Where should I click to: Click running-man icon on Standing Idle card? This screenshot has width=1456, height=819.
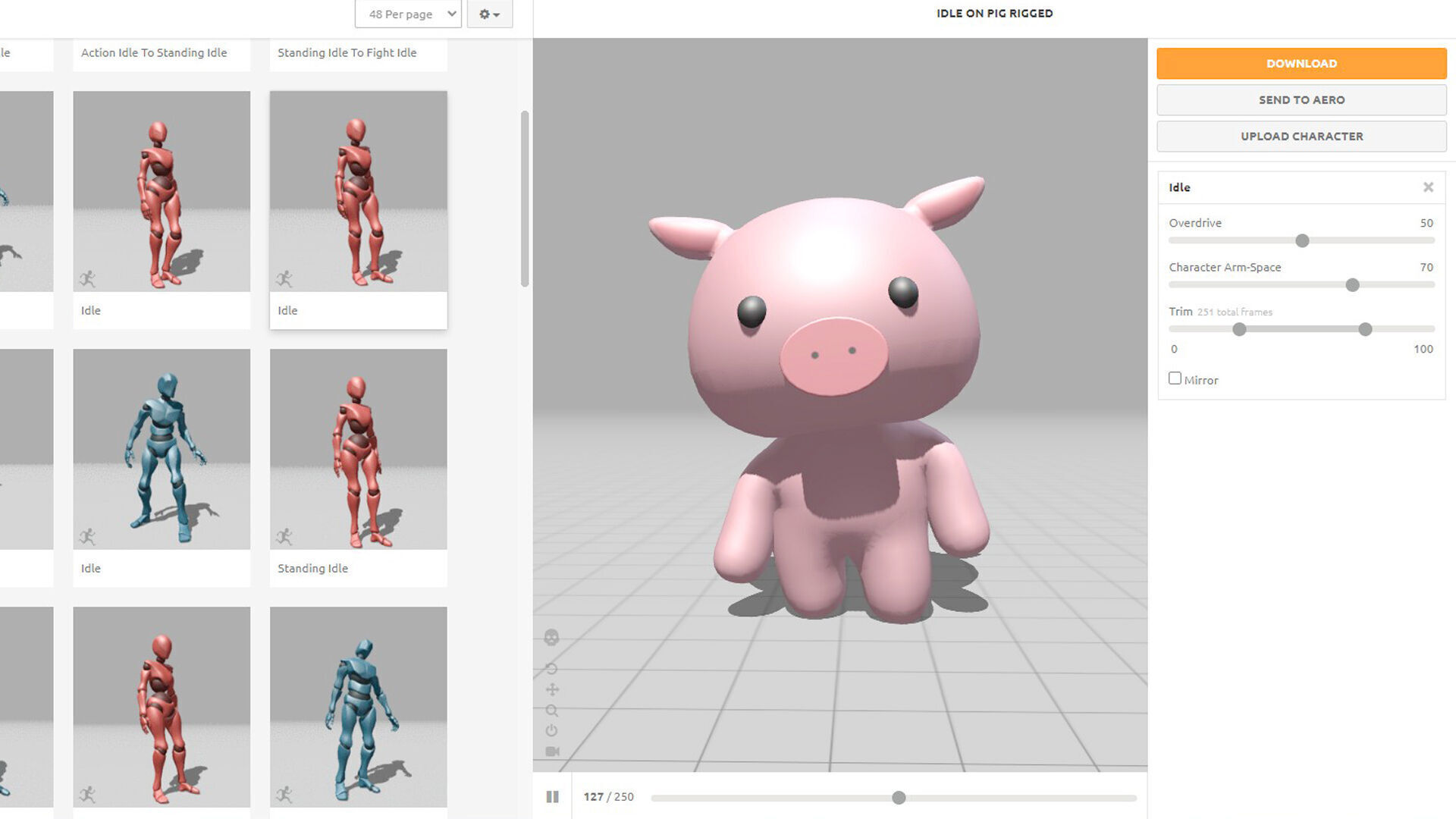(284, 537)
